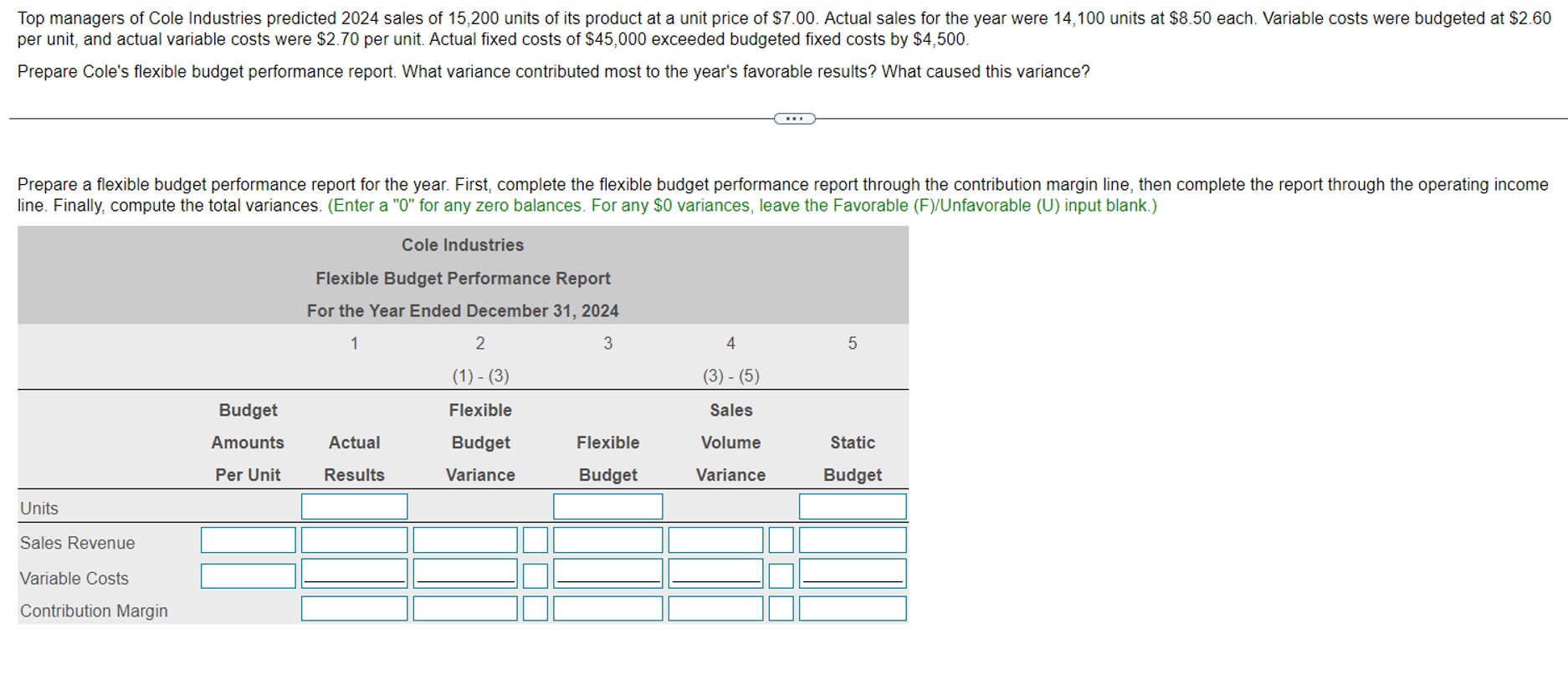
Task: Open F/U selector beside Contribution Margin volume variance
Action: (x=780, y=609)
